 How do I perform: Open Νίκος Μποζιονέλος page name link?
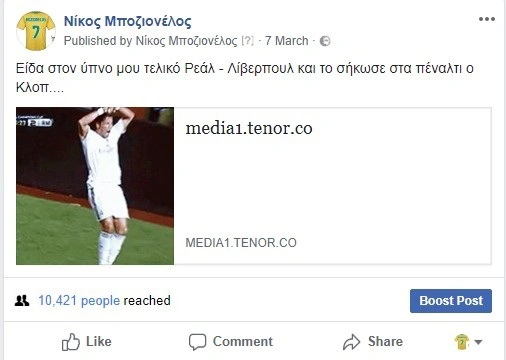[x=128, y=21]
